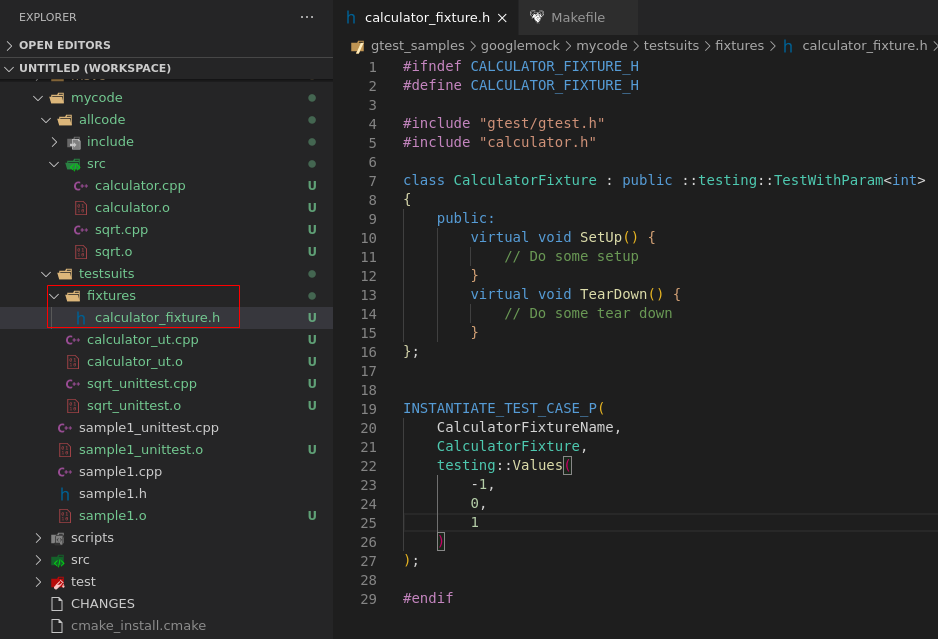This screenshot has width=938, height=639.
Task: Open calculator.cpp in the explorer
Action: pyautogui.click(x=140, y=186)
